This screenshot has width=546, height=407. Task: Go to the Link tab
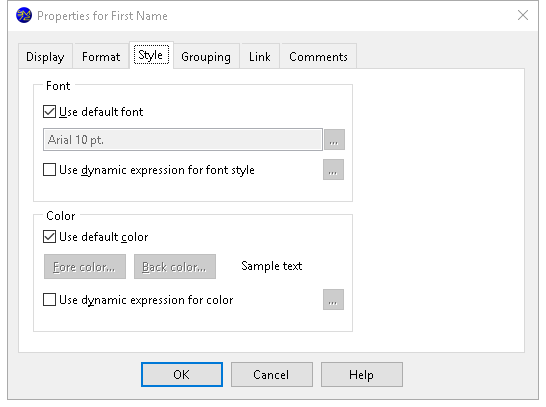(260, 56)
